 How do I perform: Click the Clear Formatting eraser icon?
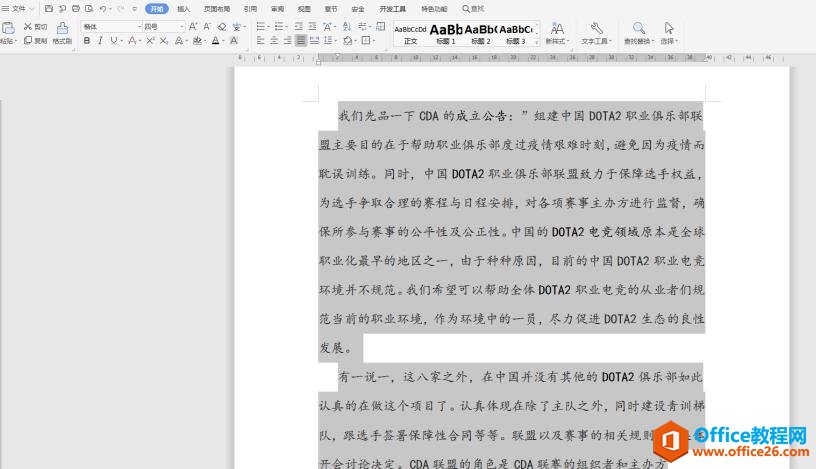pyautogui.click(x=222, y=27)
